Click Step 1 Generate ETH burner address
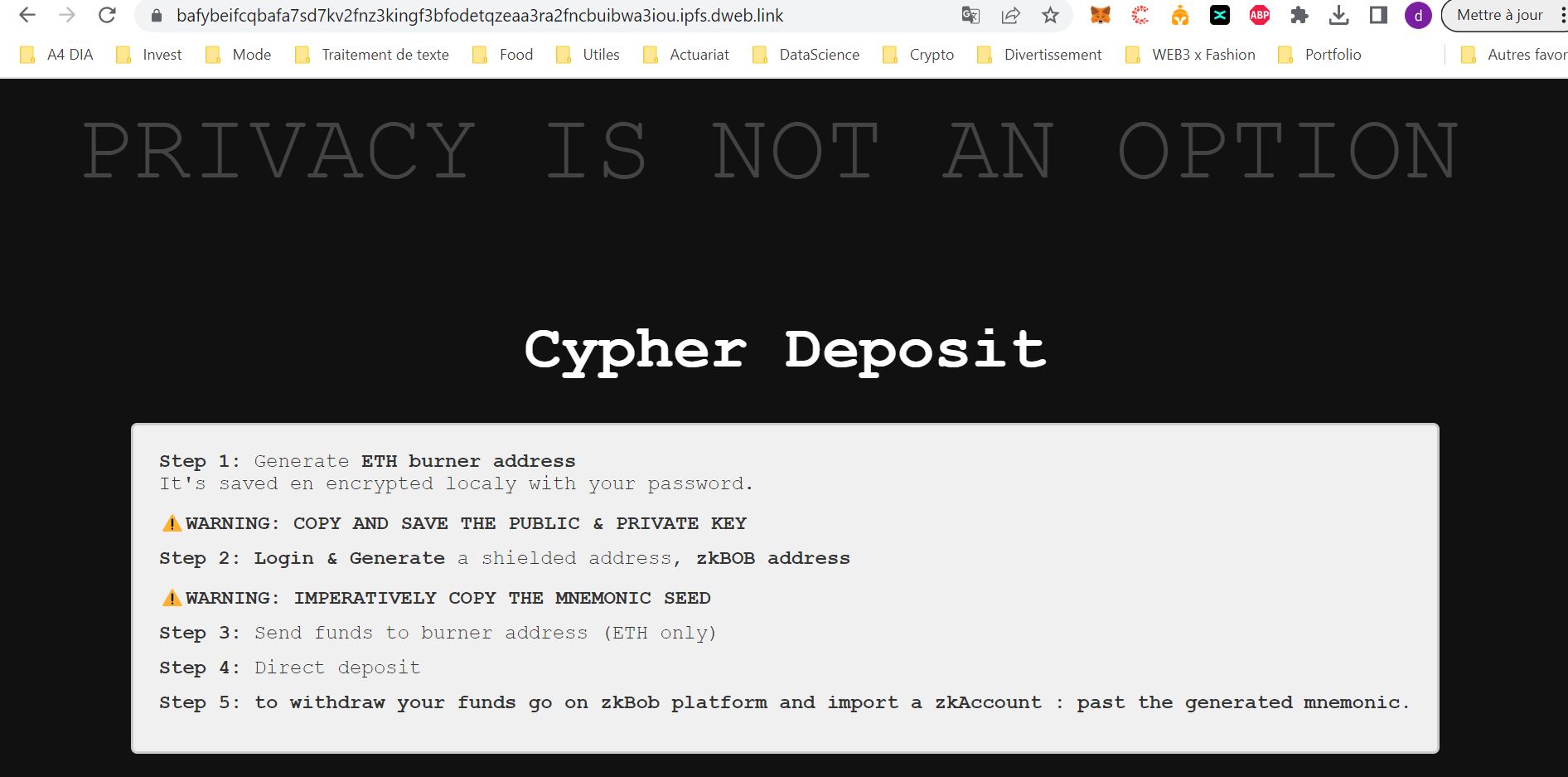The height and width of the screenshot is (777, 1568). 367,461
